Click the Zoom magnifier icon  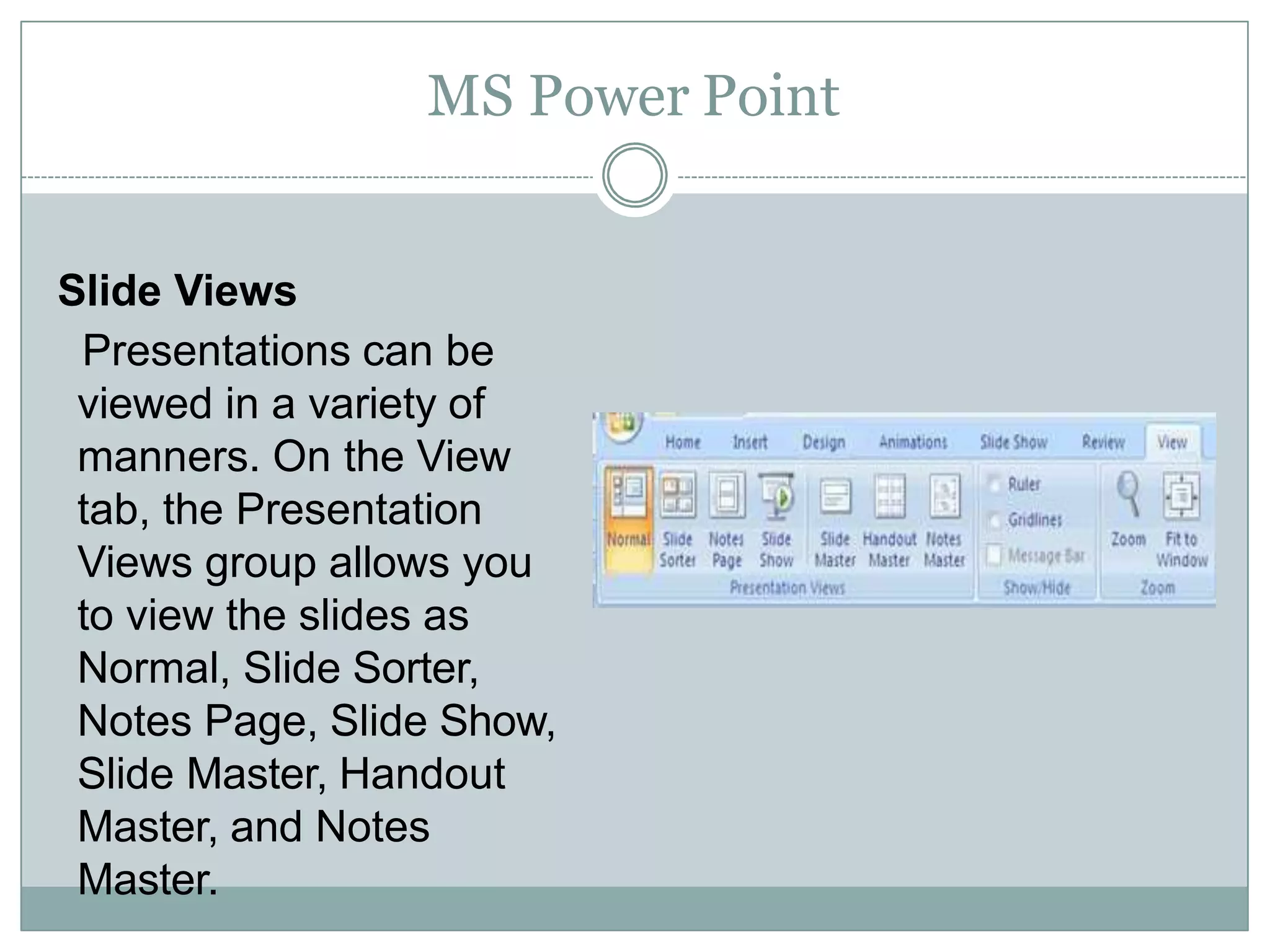pos(1129,493)
